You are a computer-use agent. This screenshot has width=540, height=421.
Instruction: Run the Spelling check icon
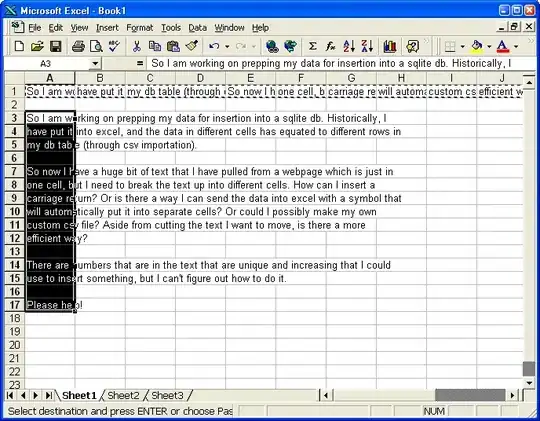(x=114, y=46)
